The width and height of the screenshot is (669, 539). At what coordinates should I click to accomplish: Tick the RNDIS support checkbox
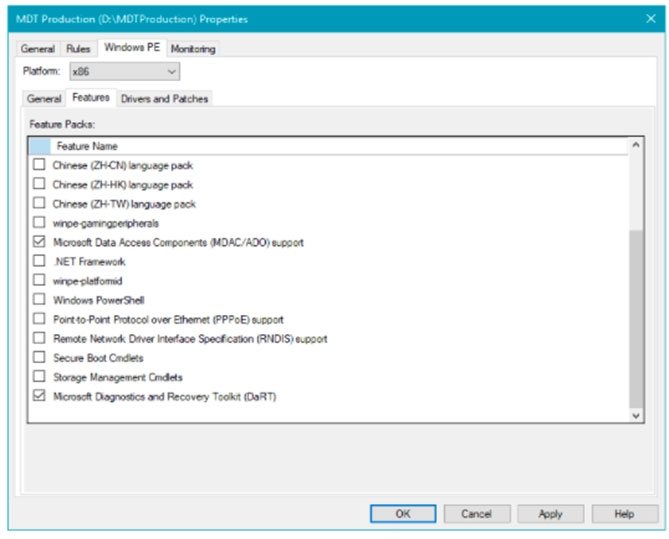point(39,338)
